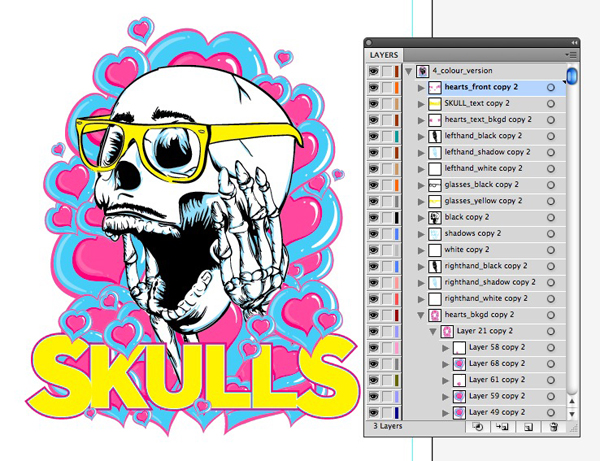Viewport: 600px width, 461px height.
Task: Click thumbnail of Layer 68 copy 2
Action: (x=459, y=363)
